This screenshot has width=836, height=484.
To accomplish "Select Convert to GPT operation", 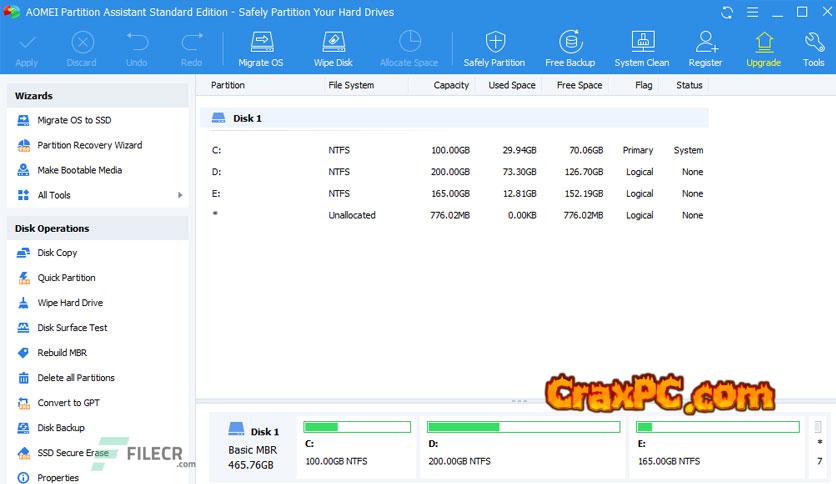I will (x=68, y=403).
